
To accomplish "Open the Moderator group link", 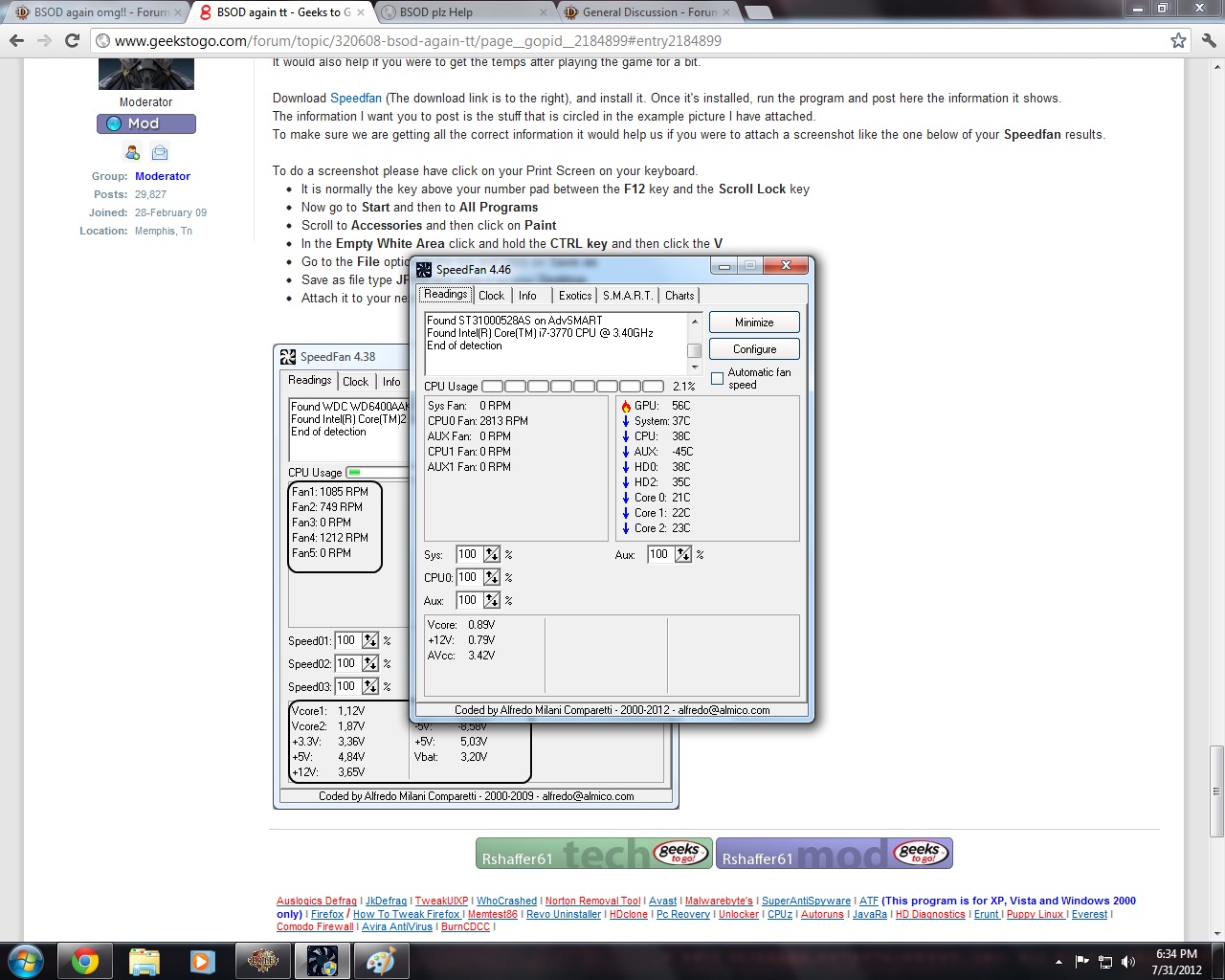I will [163, 176].
